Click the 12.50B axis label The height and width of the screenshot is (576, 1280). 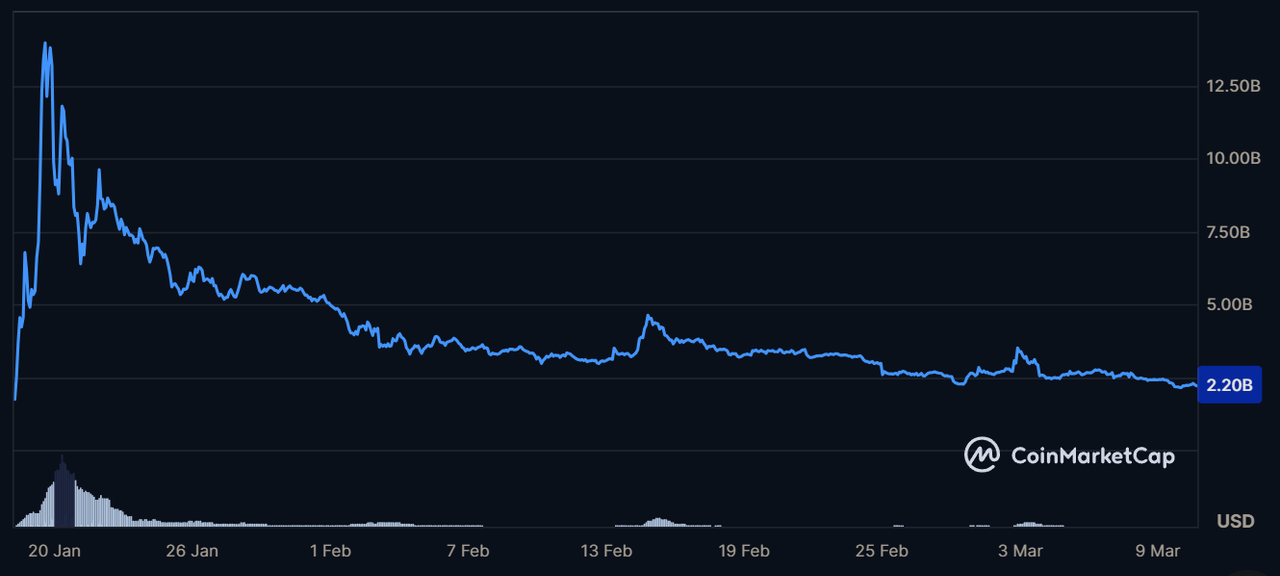1233,86
